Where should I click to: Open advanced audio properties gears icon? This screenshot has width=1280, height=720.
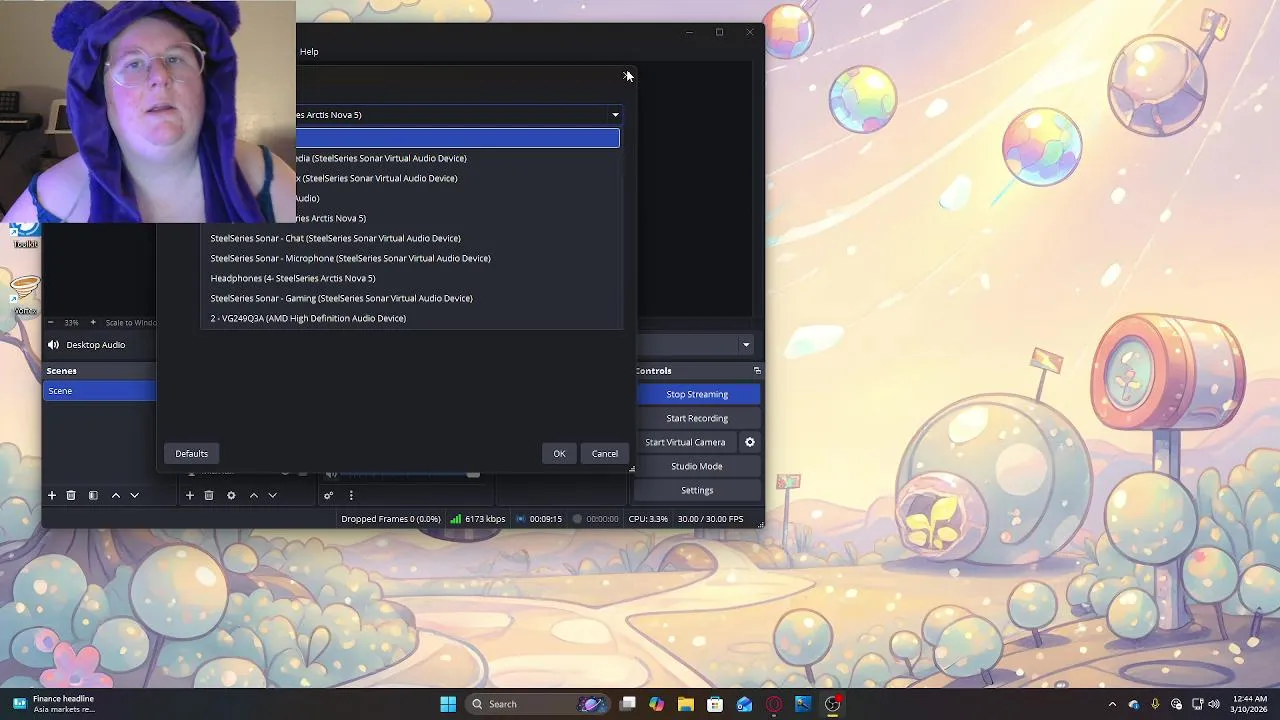328,495
